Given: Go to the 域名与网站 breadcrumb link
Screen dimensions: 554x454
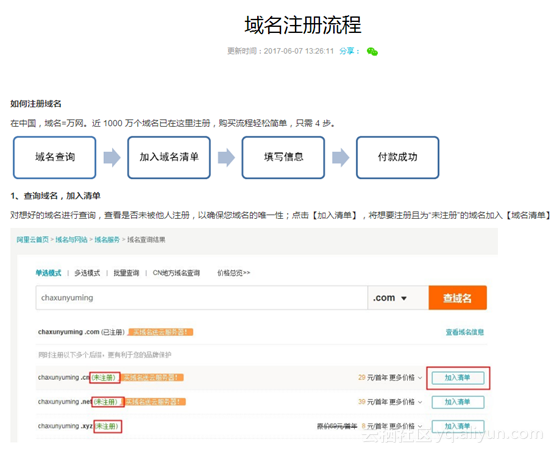Looking at the screenshot, I should [x=71, y=240].
